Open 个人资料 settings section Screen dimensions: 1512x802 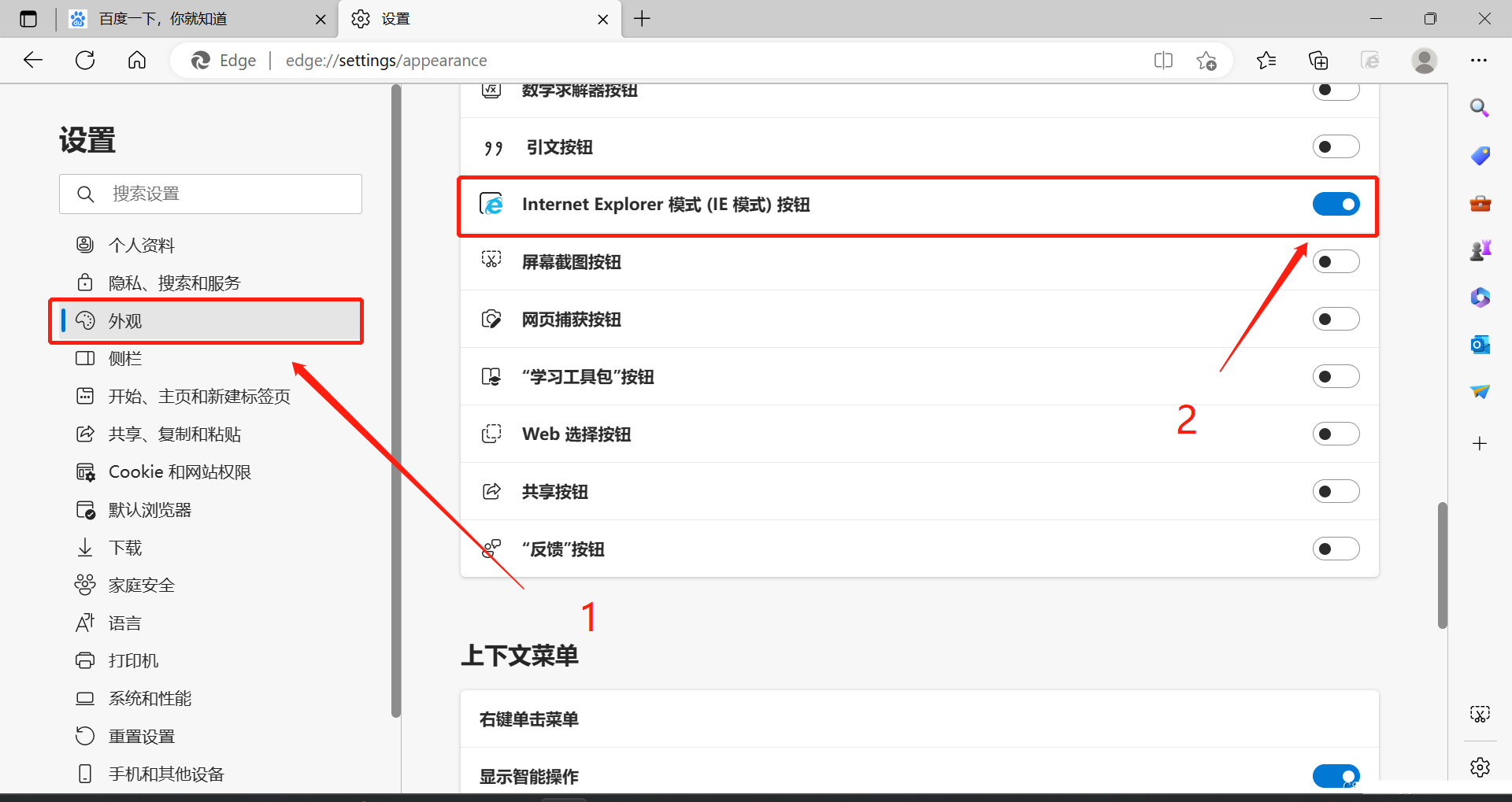coord(210,246)
